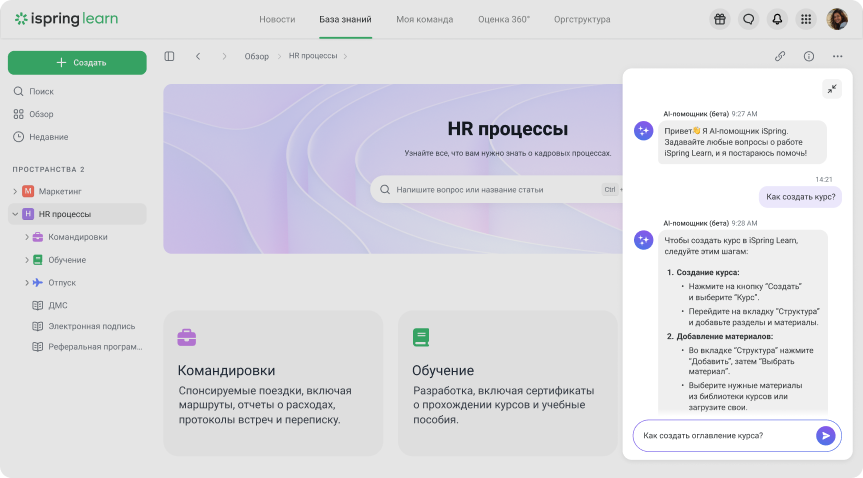Image resolution: width=863 pixels, height=478 pixels.
Task: Click the briefcase icon on Командировки card
Action: pos(187,337)
